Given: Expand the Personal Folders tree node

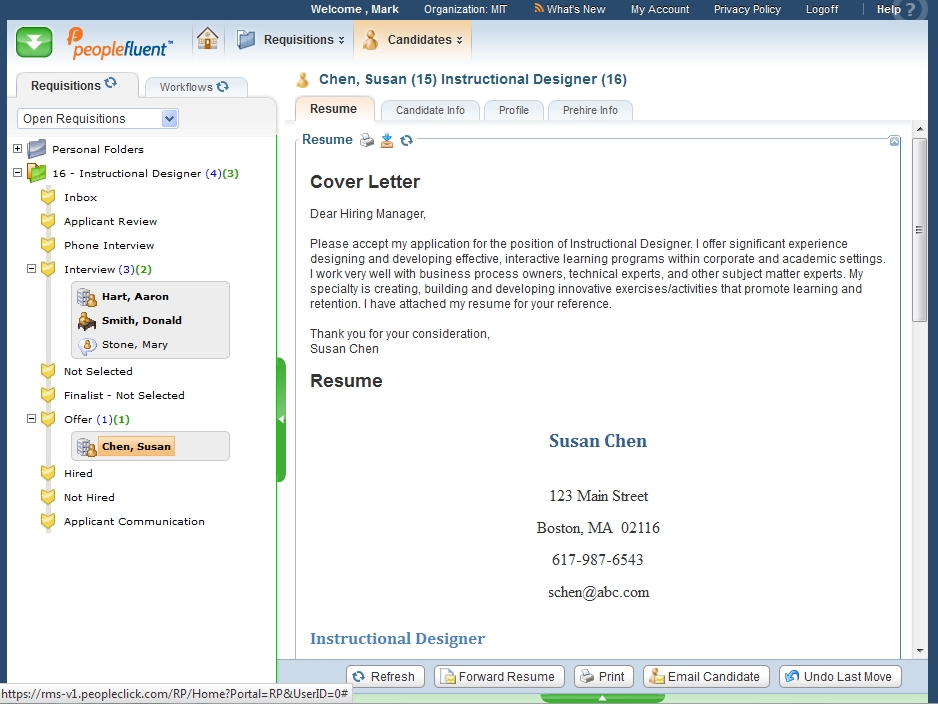Looking at the screenshot, I should [x=17, y=149].
